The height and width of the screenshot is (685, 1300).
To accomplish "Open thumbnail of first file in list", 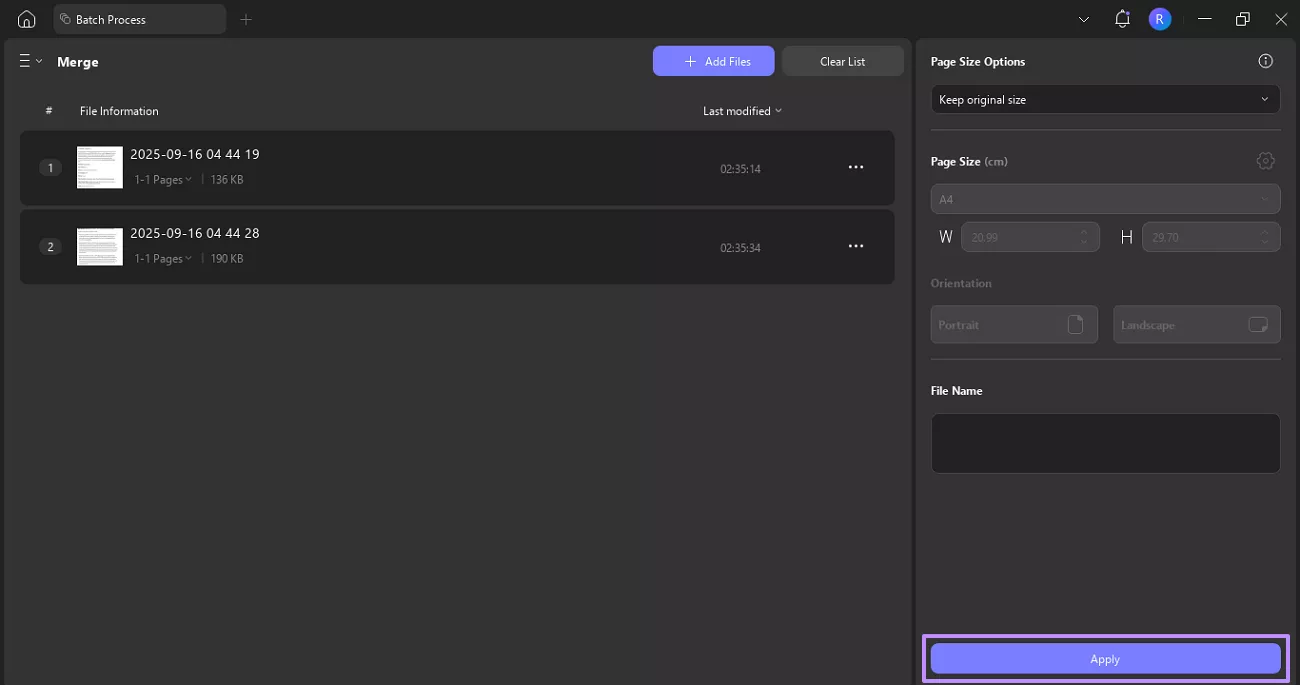I will coord(100,167).
